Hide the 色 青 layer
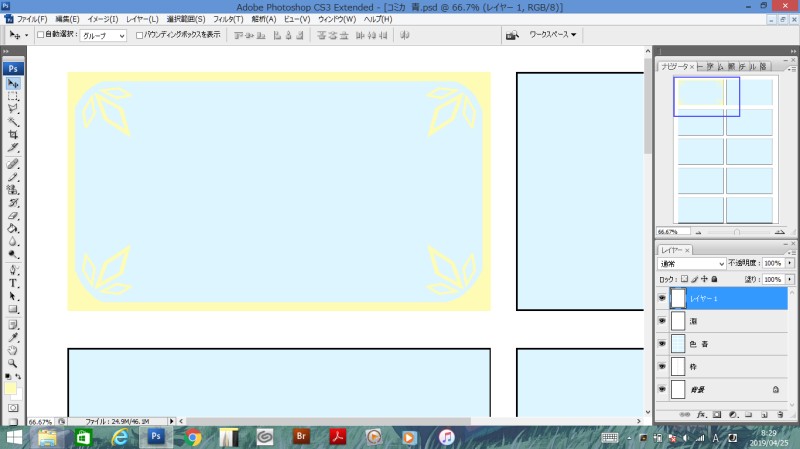The width and height of the screenshot is (800, 449). click(662, 343)
